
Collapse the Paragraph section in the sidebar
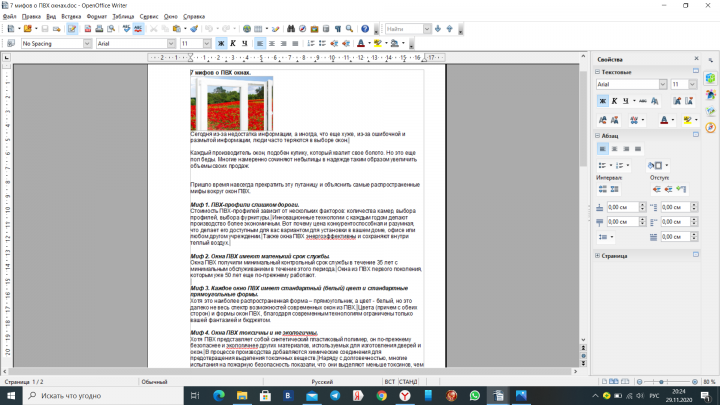(x=597, y=136)
